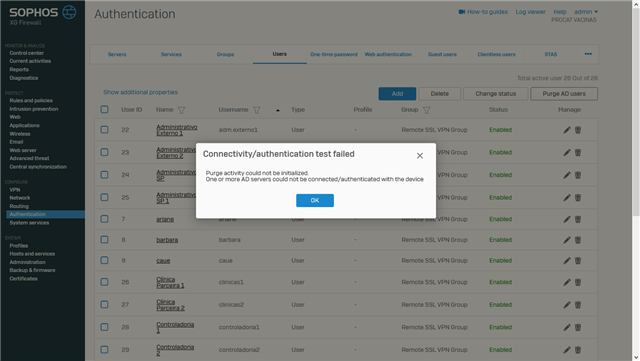This screenshot has width=640, height=361.
Task: Edit user caue pencil icon
Action: pos(567,261)
